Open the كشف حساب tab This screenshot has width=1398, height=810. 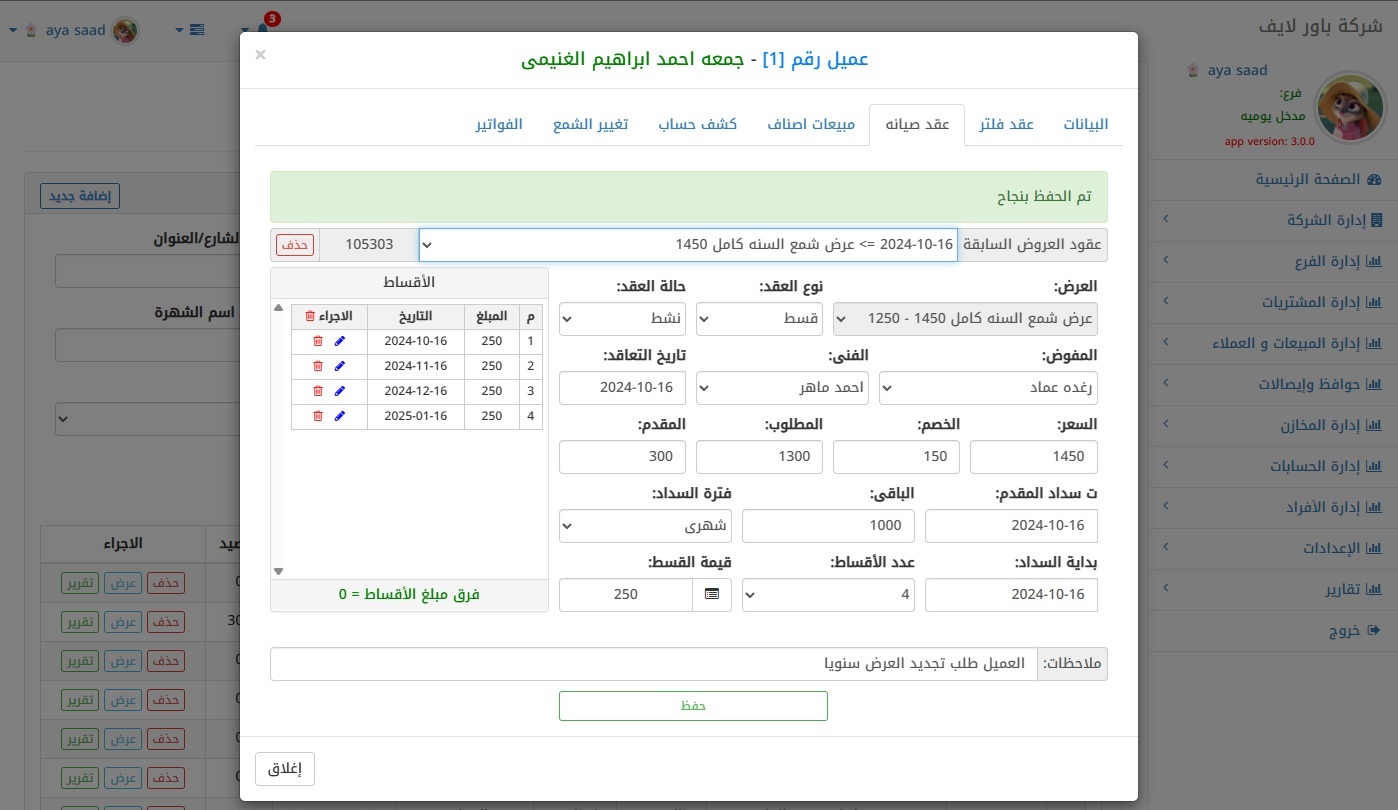point(697,125)
